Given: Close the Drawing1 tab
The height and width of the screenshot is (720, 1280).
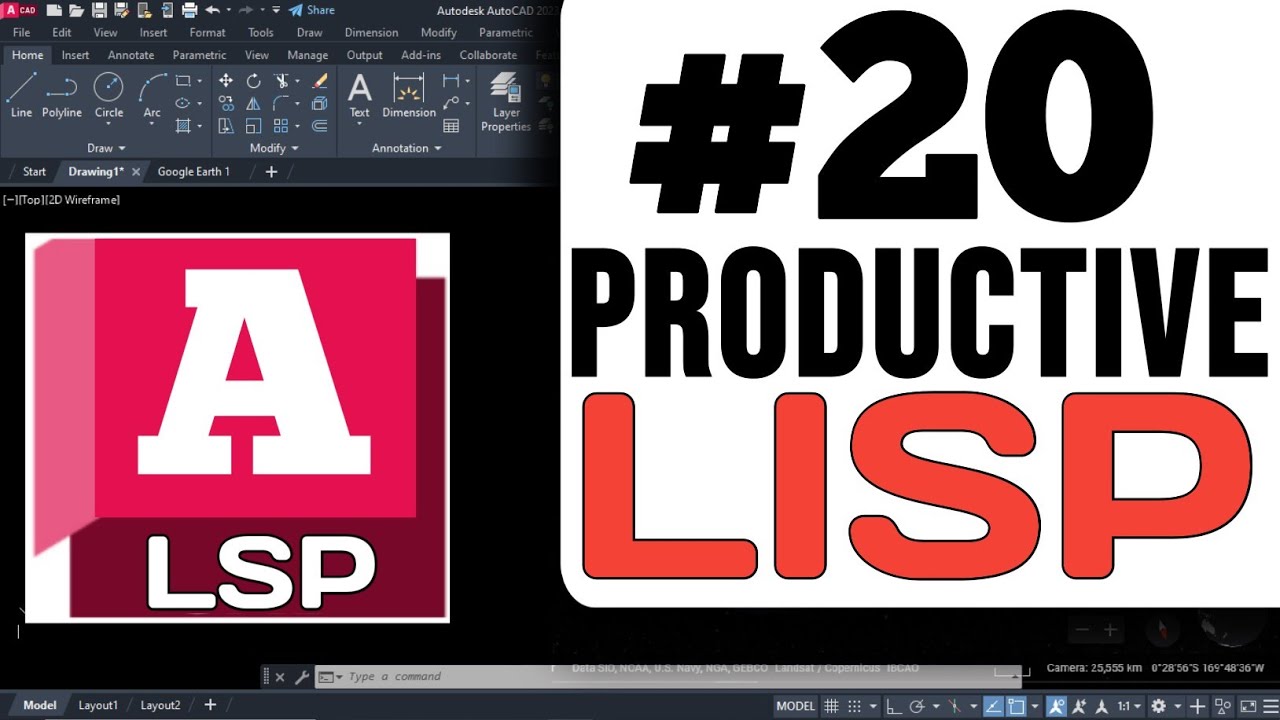Looking at the screenshot, I should click(136, 172).
